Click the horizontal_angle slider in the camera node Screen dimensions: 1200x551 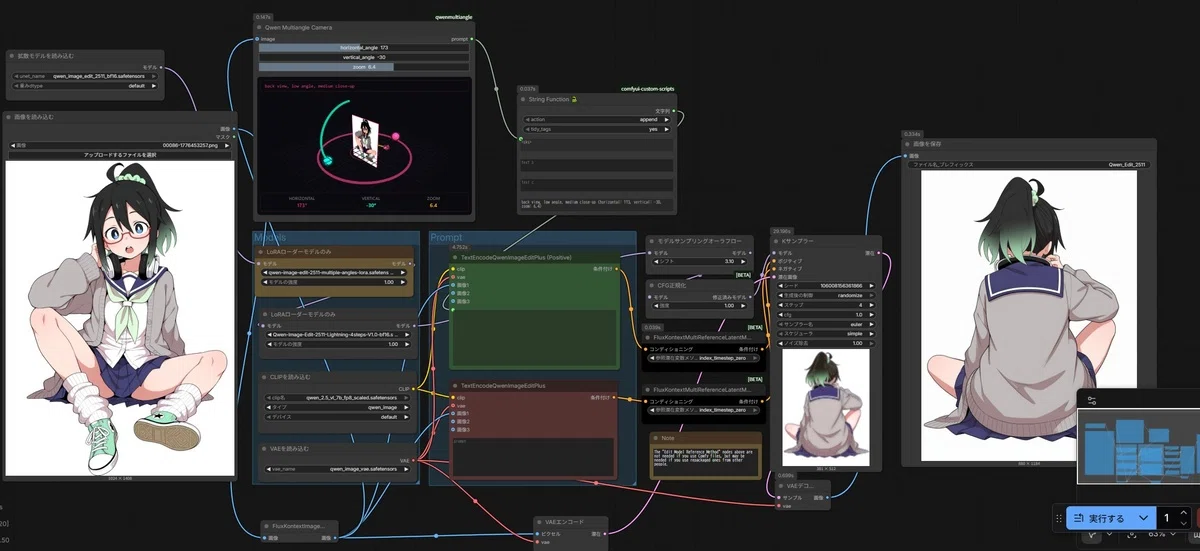point(366,48)
